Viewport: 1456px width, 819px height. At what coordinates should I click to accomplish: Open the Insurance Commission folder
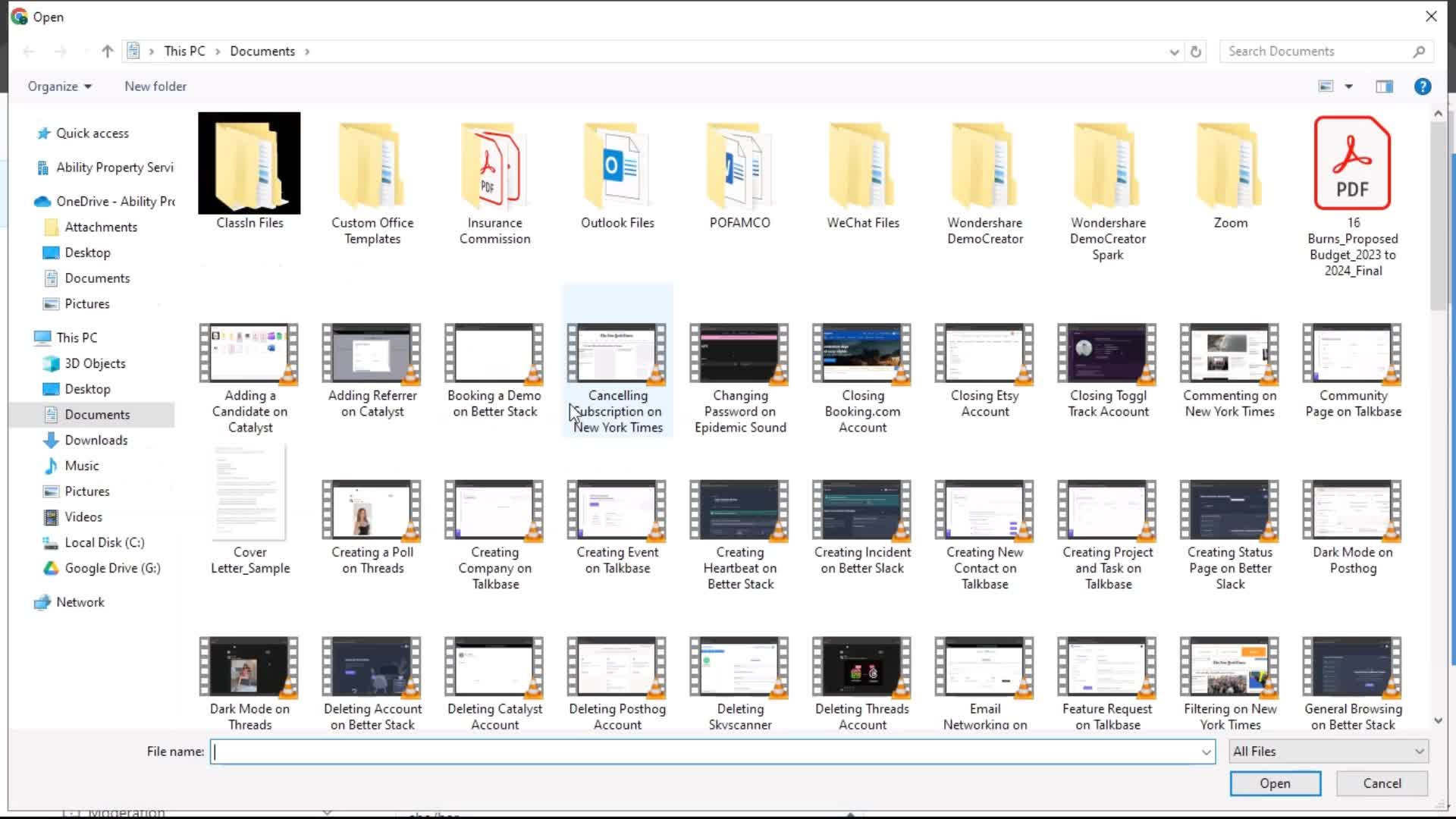click(x=494, y=175)
